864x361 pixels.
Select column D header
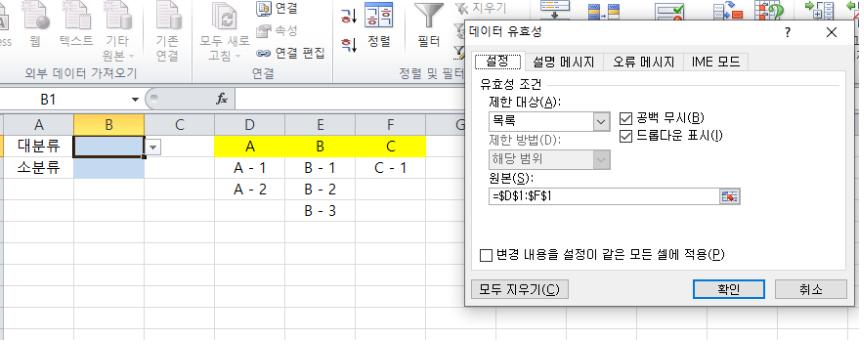[x=250, y=125]
